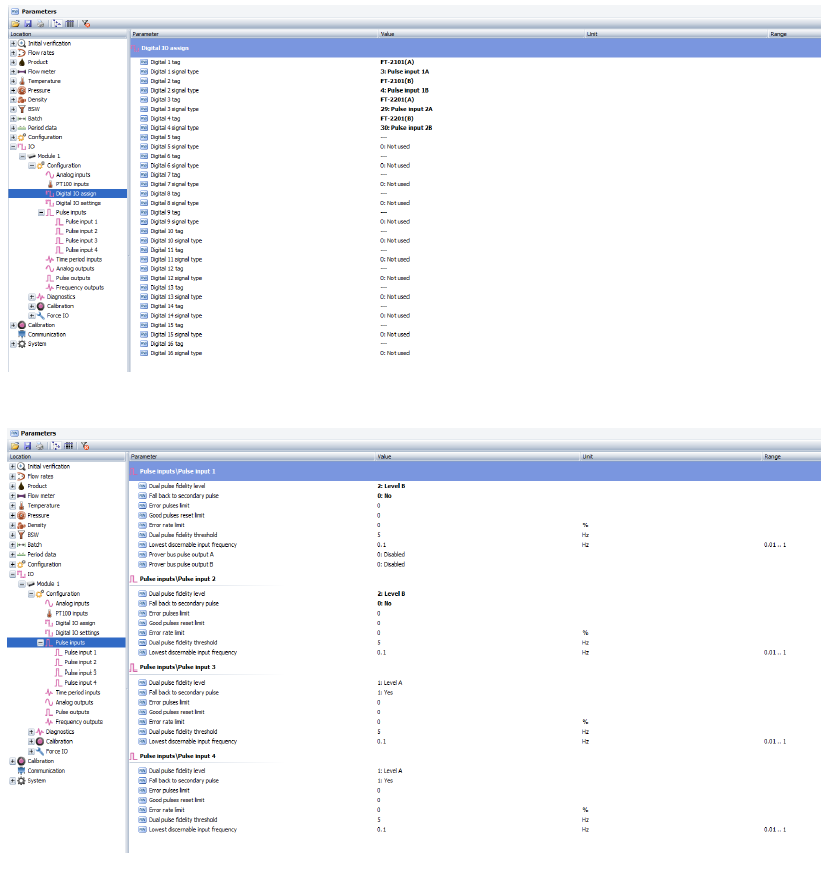This screenshot has width=829, height=876.
Task: Expand Flow meter node in Digital IO assign window
Action: pyautogui.click(x=13, y=72)
